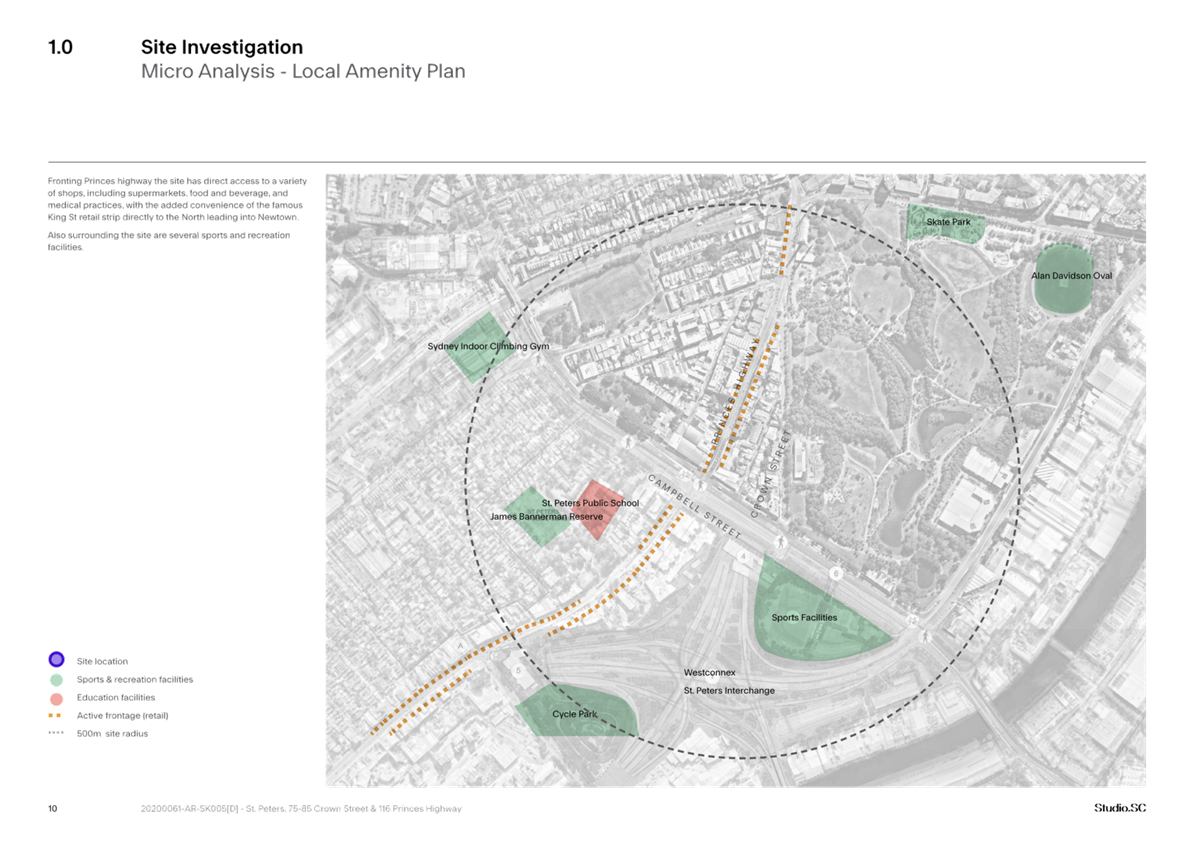The image size is (1193, 843).
Task: Select the Alan Davidson Oval label
Action: (1071, 276)
